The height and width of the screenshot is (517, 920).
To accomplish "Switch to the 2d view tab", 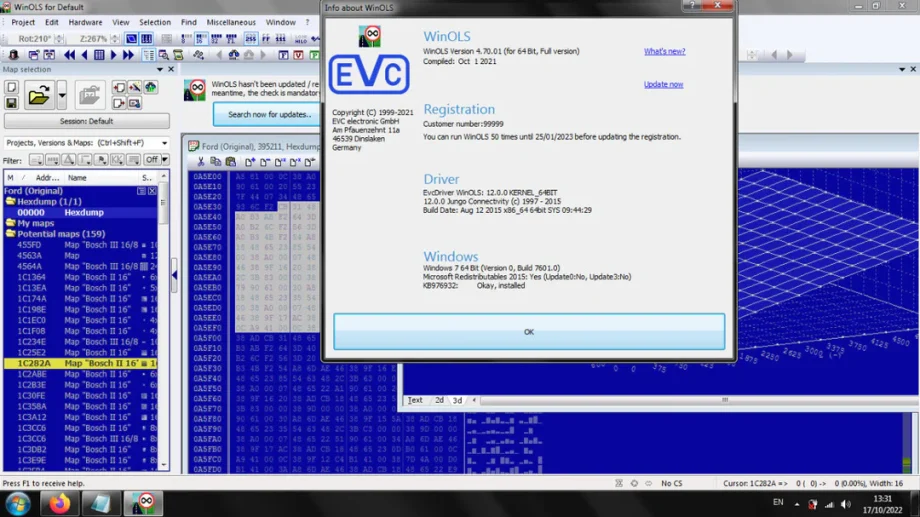I will [x=439, y=400].
